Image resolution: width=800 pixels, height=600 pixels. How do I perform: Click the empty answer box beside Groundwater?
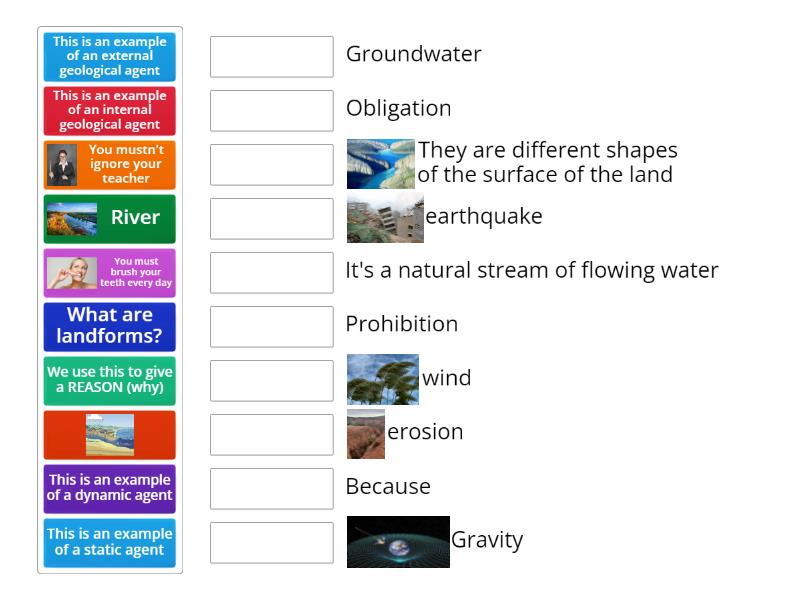271,57
